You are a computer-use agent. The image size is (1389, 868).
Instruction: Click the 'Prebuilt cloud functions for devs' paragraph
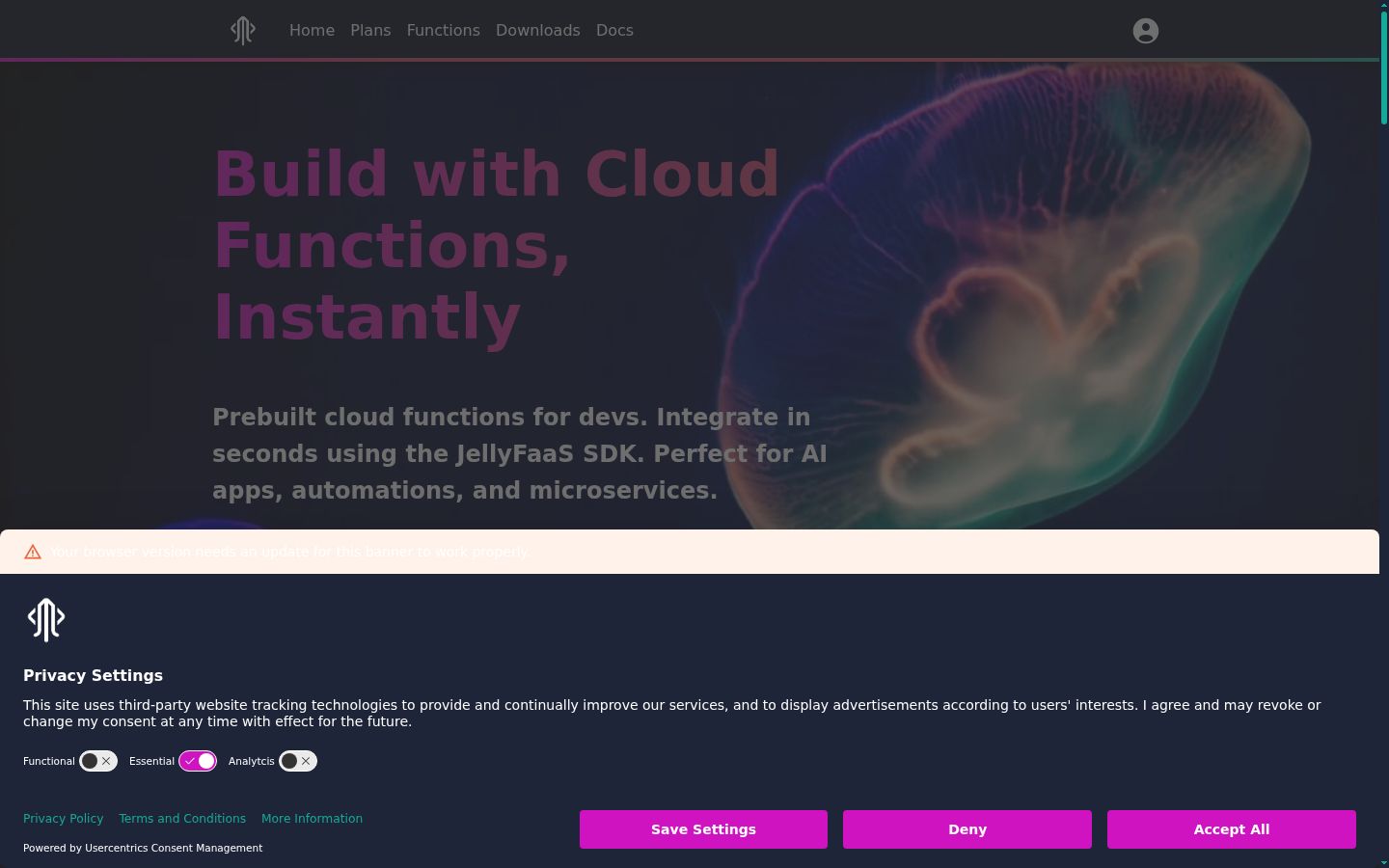pos(520,453)
